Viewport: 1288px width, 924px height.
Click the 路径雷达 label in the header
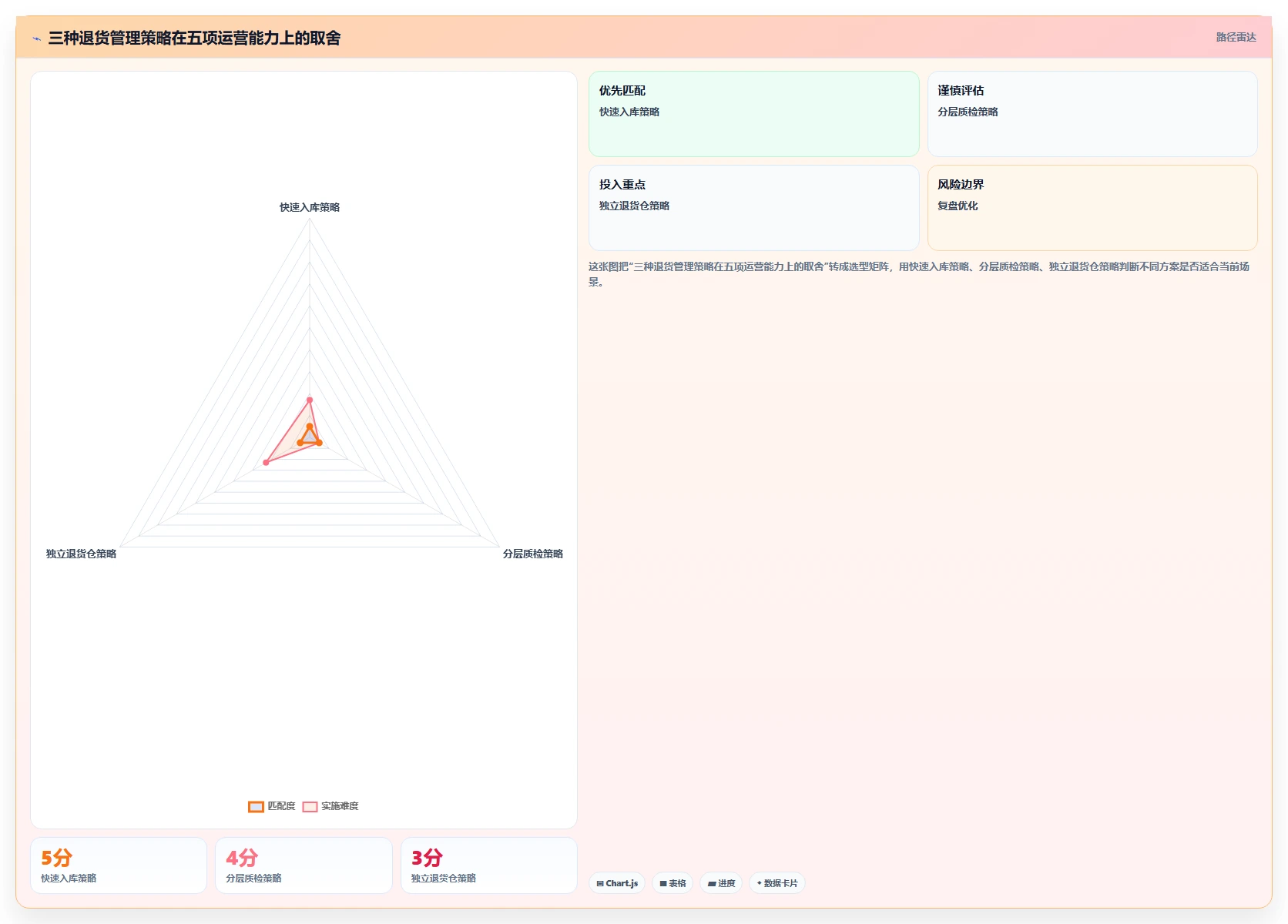coord(1236,37)
